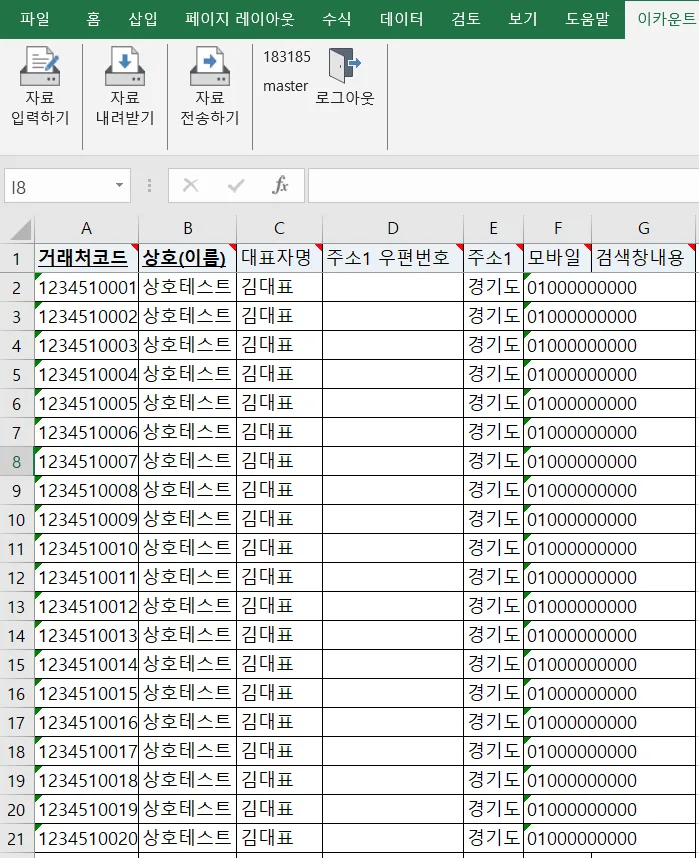Viewport: 699px width, 858px height.
Task: Open the Insert Function fx icon
Action: [280, 185]
